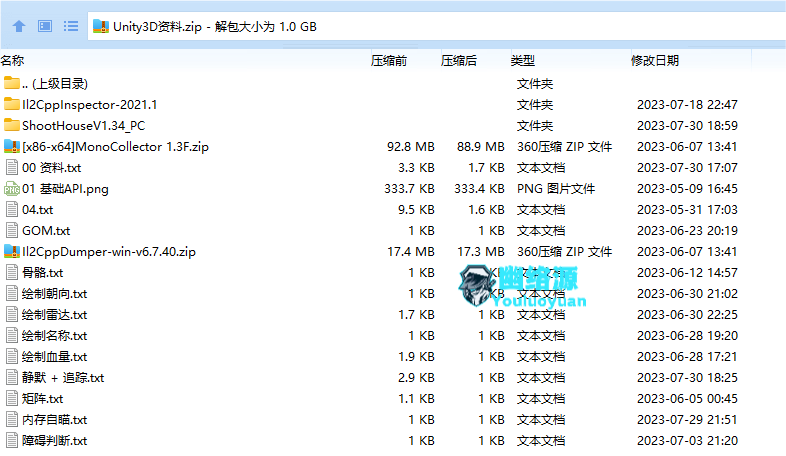Image resolution: width=786 pixels, height=456 pixels.
Task: Click the 内存自瞄.txt document icon
Action: click(12, 420)
